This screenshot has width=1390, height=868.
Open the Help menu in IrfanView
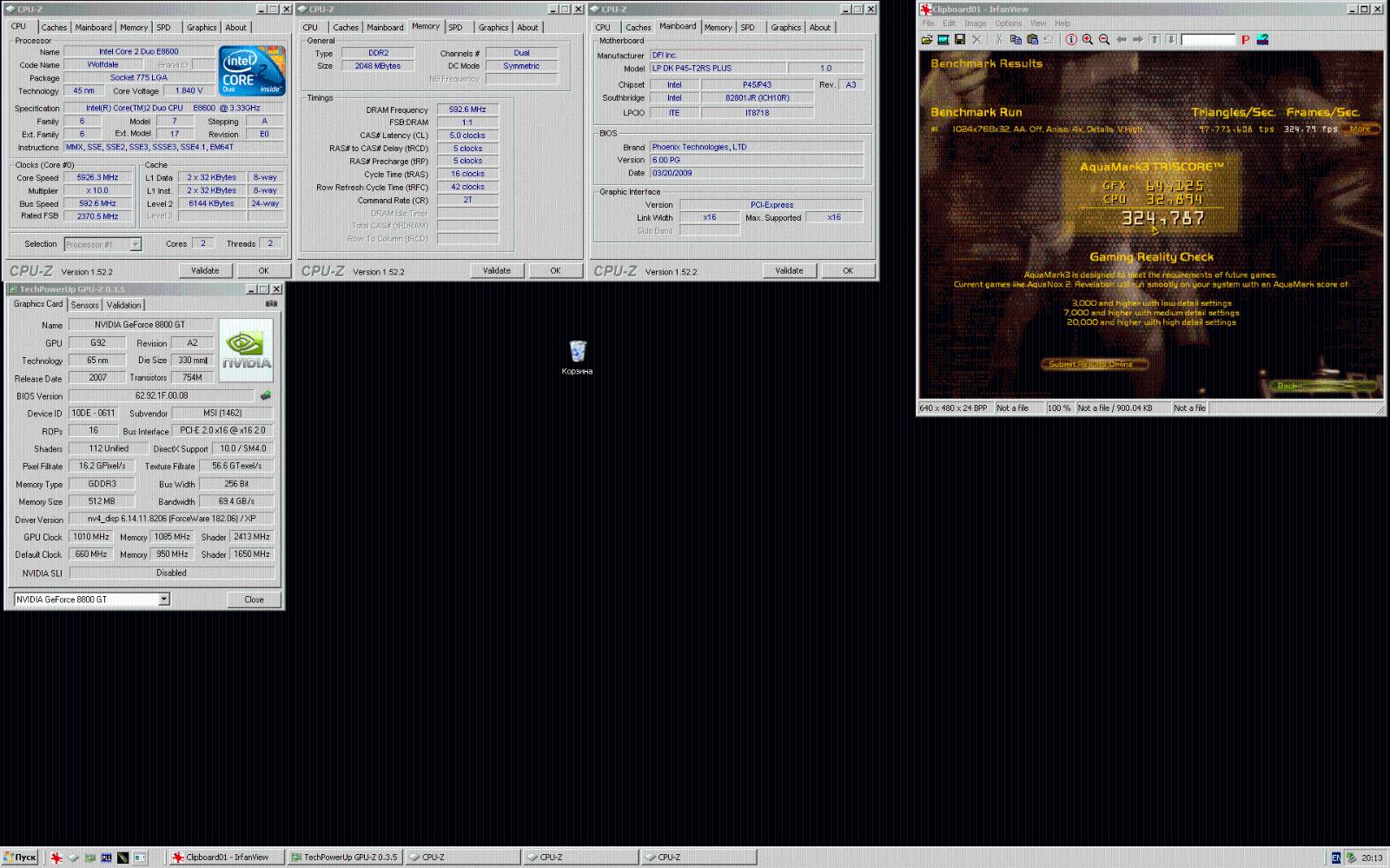click(x=1062, y=23)
